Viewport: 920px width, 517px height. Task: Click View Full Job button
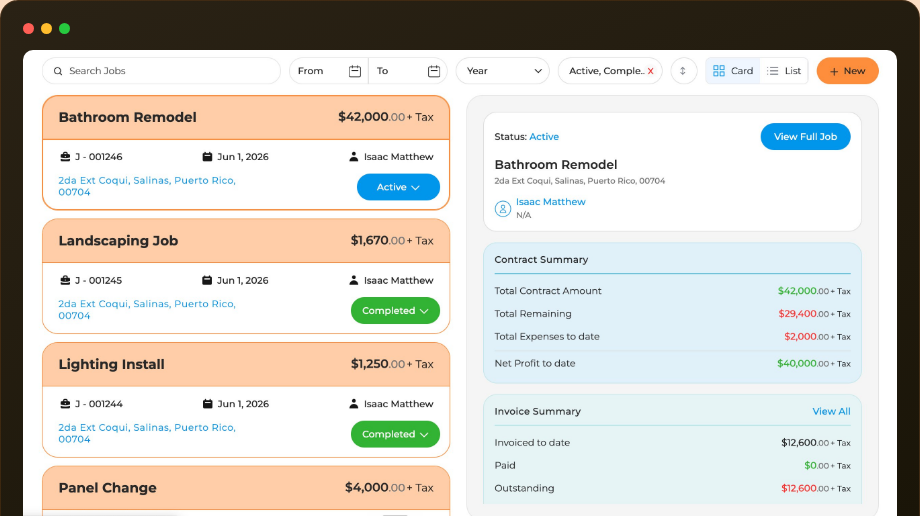click(806, 137)
